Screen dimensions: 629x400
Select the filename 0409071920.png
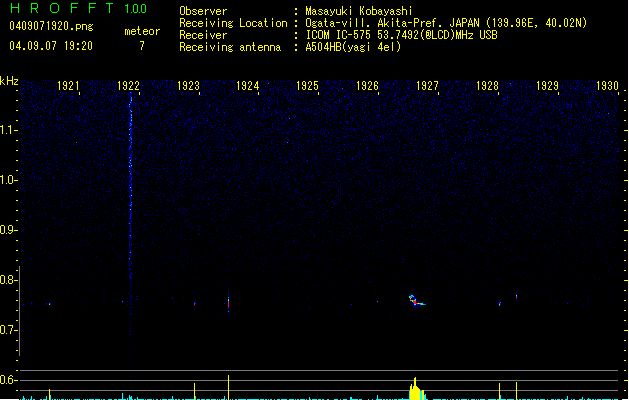(x=51, y=26)
